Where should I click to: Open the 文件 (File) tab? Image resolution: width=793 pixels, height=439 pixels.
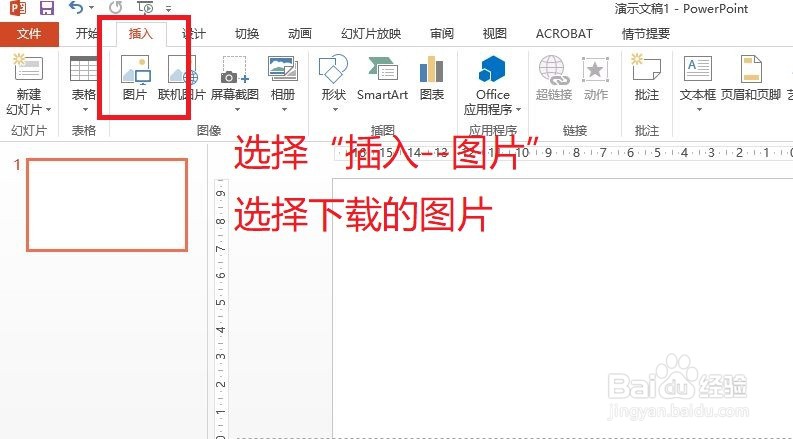[x=29, y=34]
